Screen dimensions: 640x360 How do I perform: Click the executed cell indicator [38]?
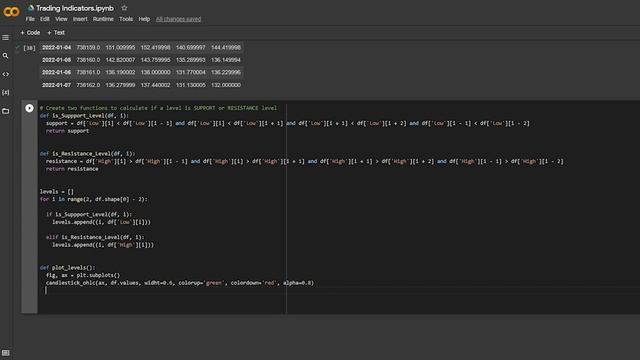pyautogui.click(x=29, y=48)
